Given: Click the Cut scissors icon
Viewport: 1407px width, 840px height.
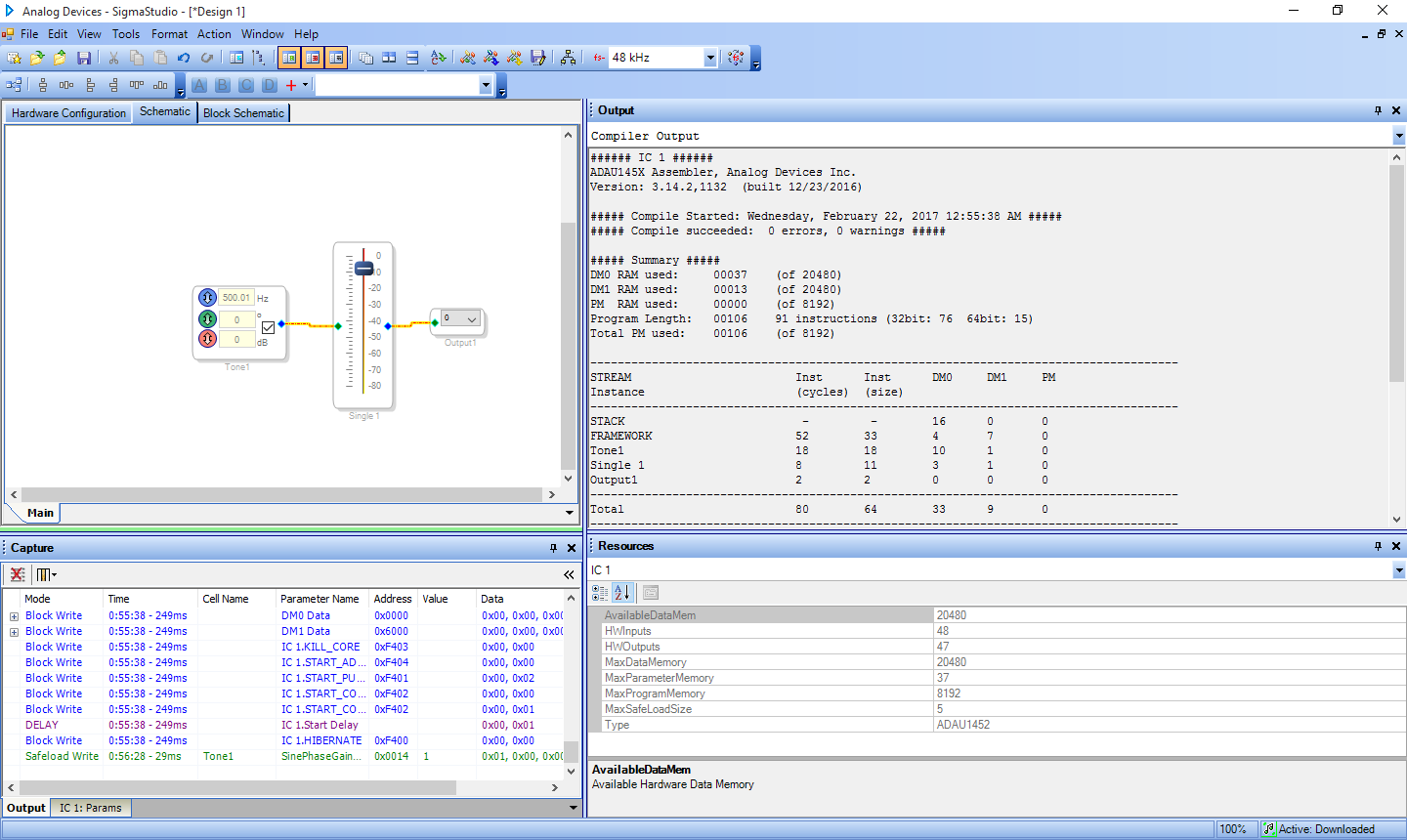Looking at the screenshot, I should [113, 58].
